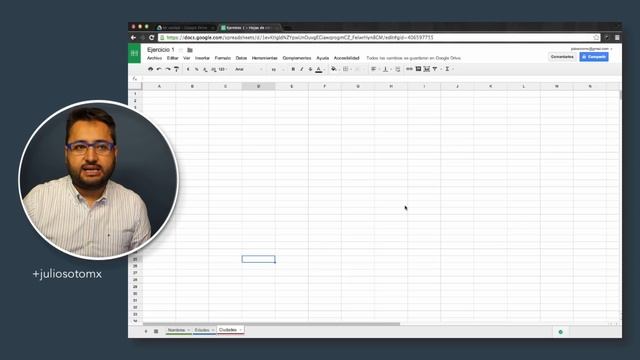Screen dimensions: 640x360
Task: Select the paint format tool
Action: coord(176,69)
